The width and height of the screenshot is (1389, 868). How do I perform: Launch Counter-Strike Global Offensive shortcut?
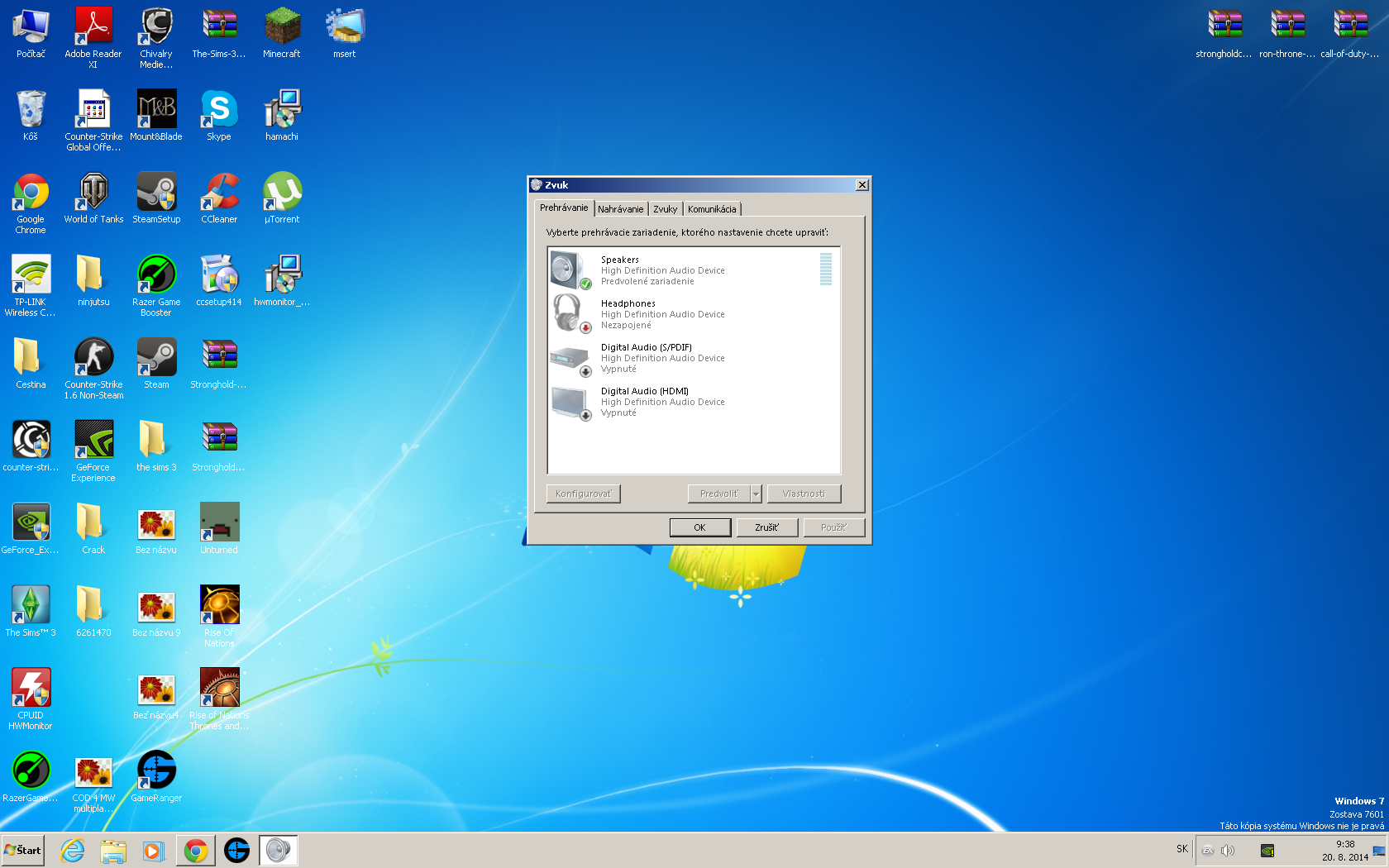93,120
